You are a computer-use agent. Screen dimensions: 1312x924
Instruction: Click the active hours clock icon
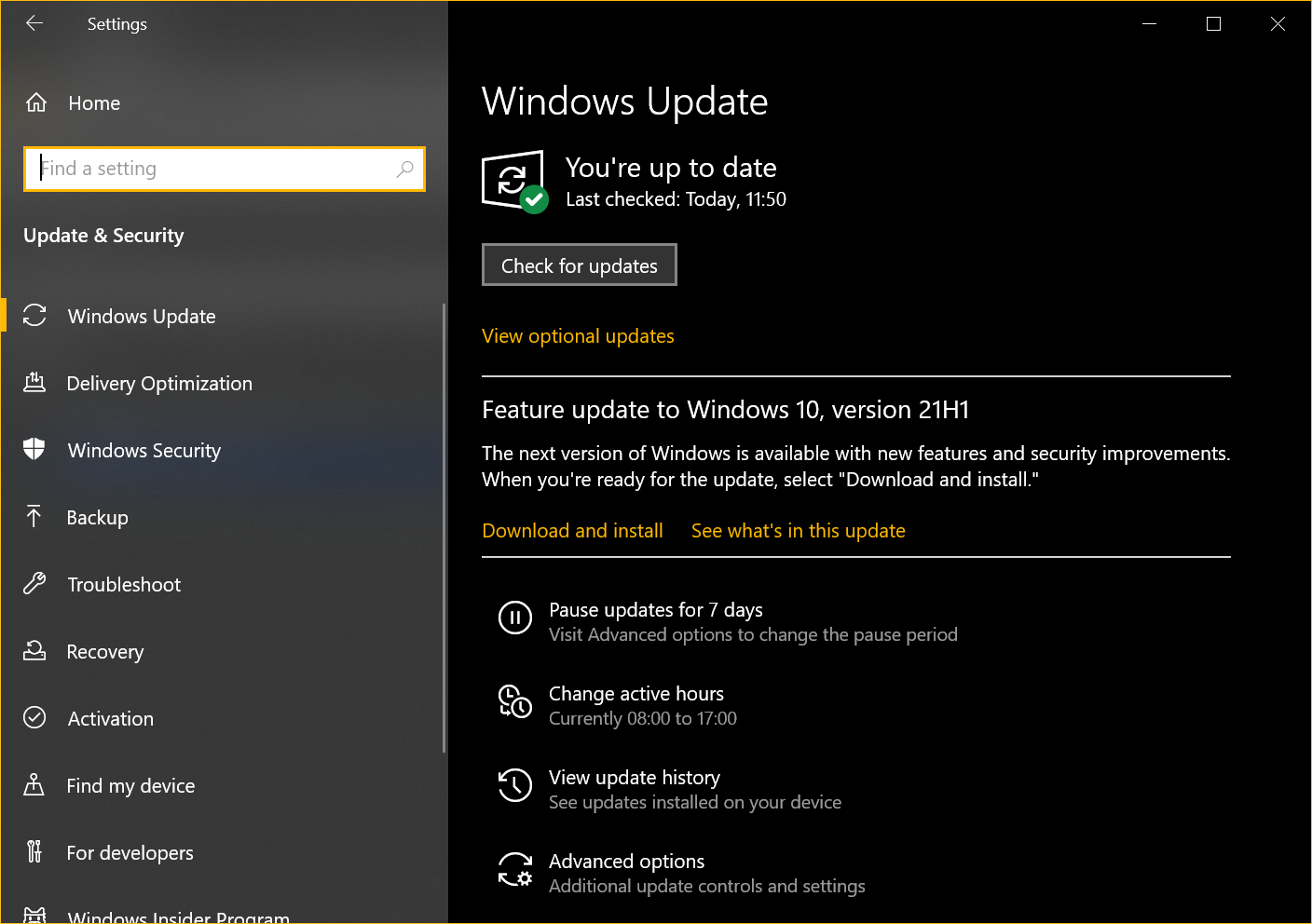pyautogui.click(x=515, y=701)
